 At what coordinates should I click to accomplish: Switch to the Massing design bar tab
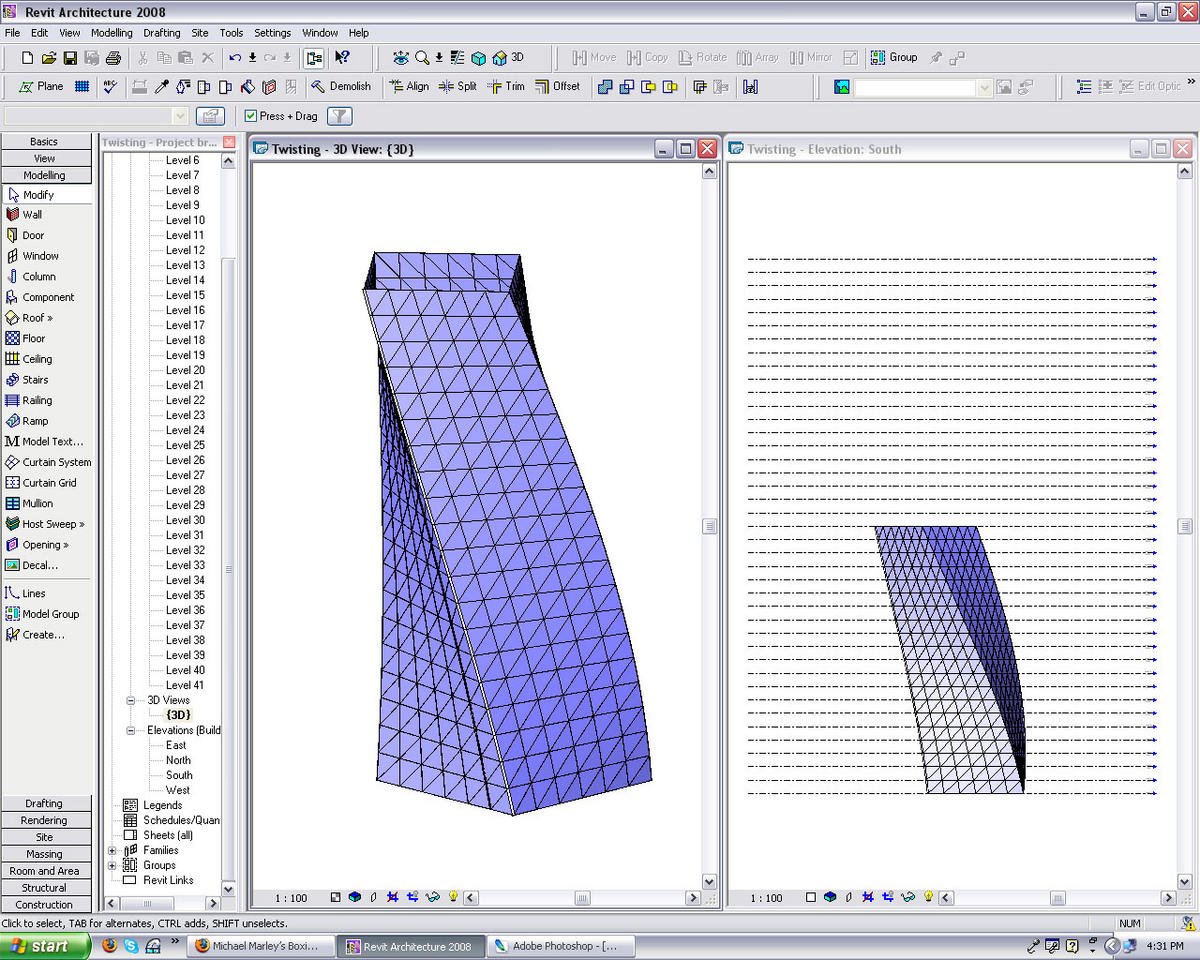click(x=44, y=854)
